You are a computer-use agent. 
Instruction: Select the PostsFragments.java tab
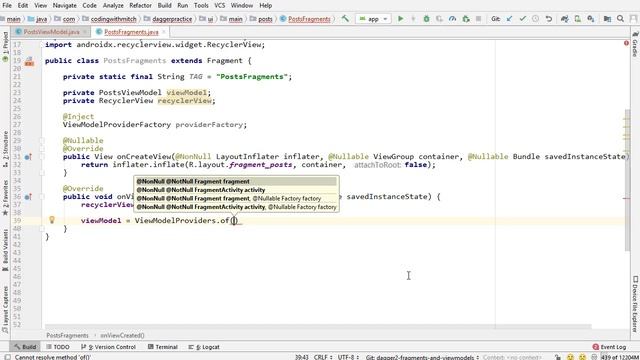131,32
